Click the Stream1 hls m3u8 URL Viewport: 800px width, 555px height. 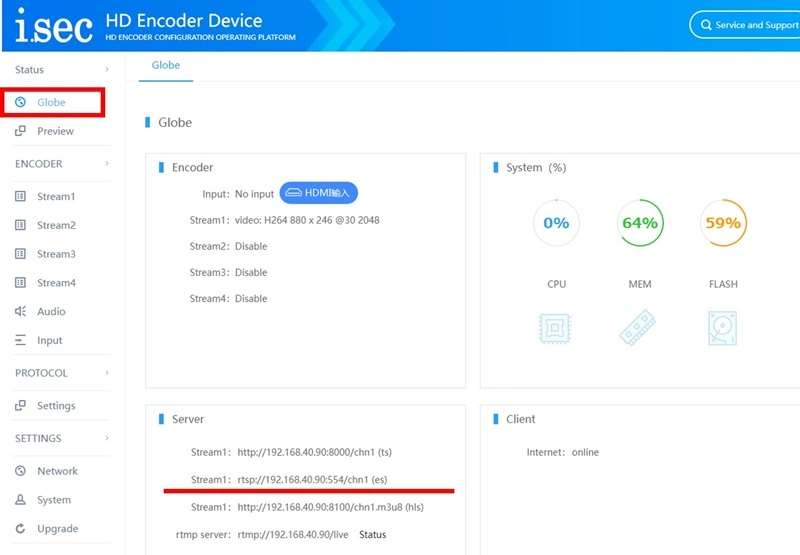coord(331,507)
